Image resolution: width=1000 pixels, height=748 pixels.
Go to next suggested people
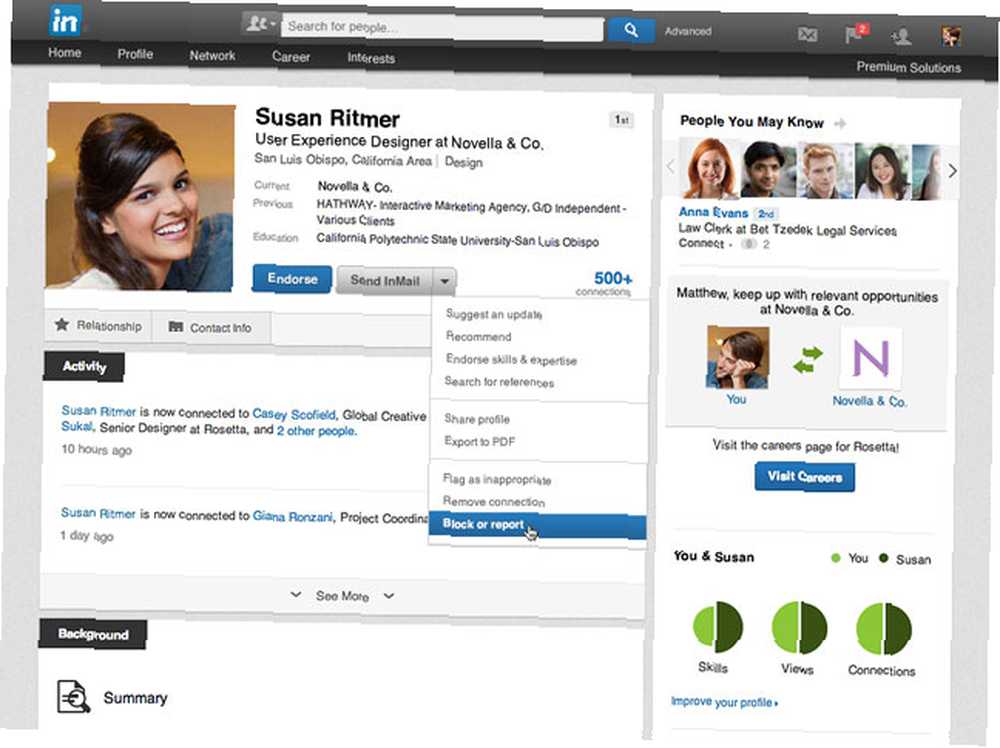click(x=952, y=170)
